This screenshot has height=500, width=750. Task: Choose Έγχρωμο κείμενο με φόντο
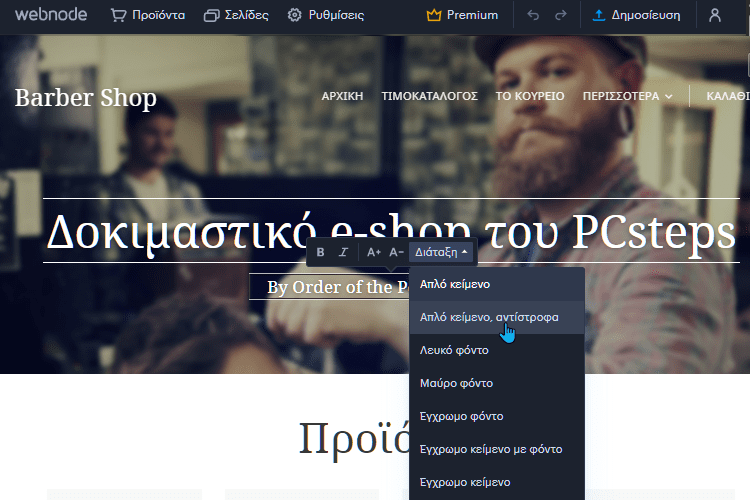coord(497,449)
